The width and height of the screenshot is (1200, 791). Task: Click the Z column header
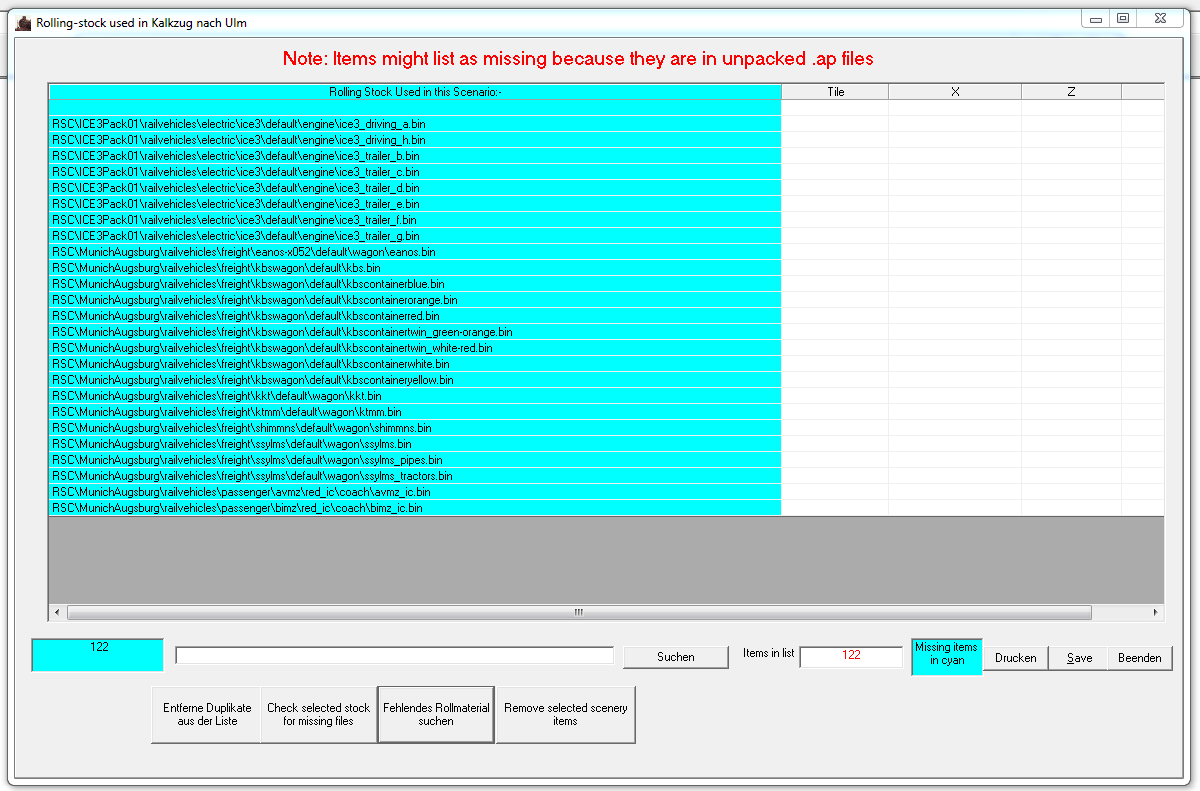click(1071, 91)
